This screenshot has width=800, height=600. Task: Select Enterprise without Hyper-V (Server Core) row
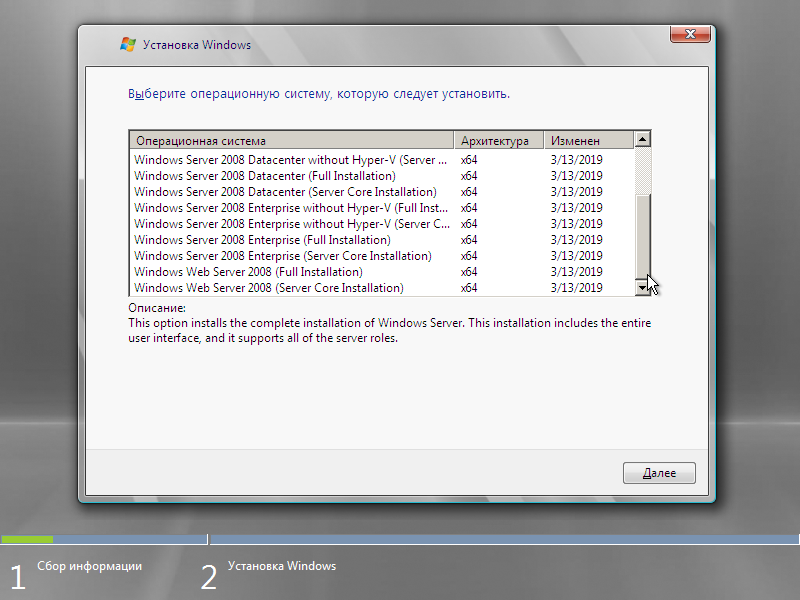(x=382, y=224)
